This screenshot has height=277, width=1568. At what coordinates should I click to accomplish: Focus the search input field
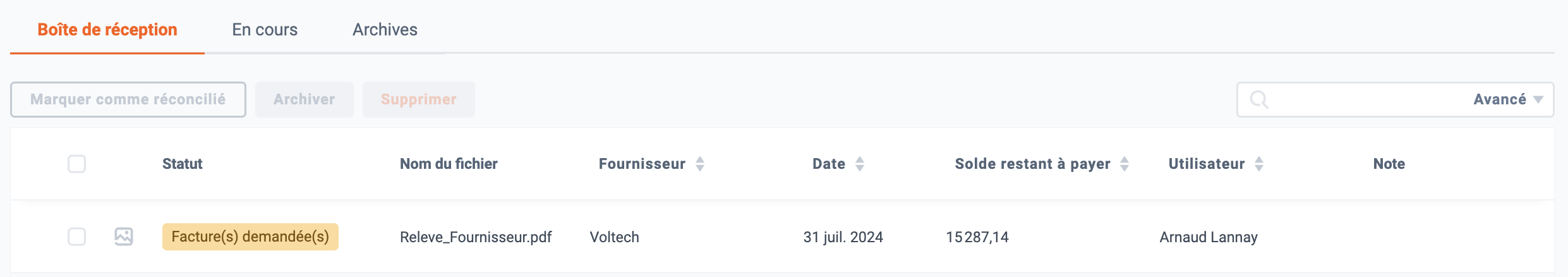(x=1368, y=99)
